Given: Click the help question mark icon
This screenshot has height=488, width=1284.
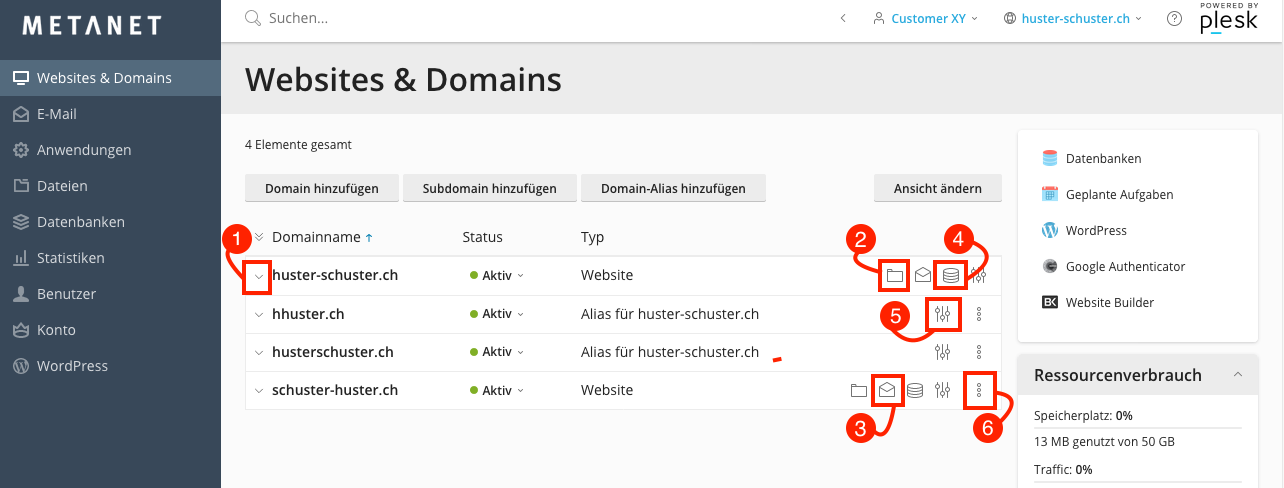Looking at the screenshot, I should pyautogui.click(x=1174, y=18).
